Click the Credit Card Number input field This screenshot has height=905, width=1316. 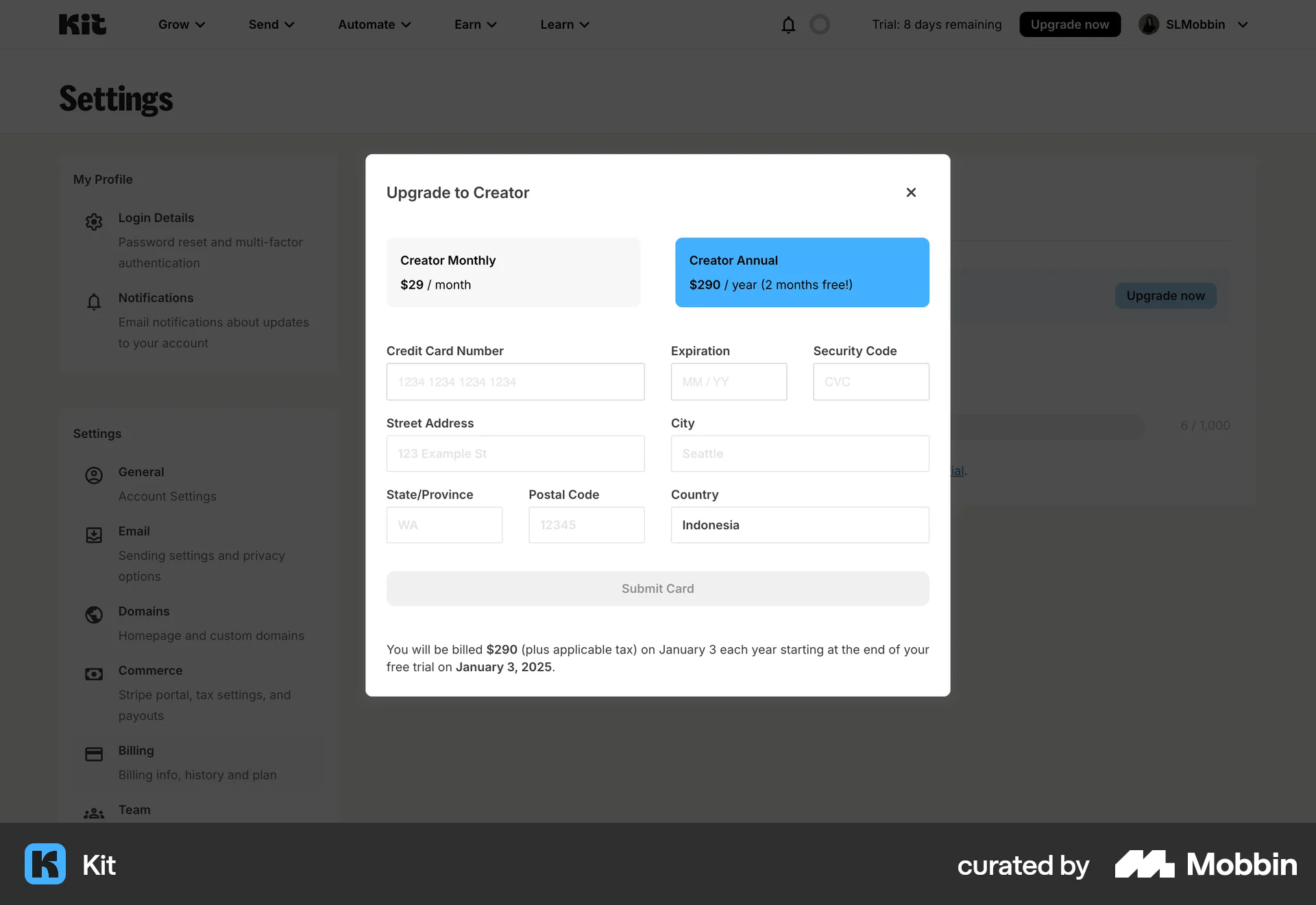[515, 382]
